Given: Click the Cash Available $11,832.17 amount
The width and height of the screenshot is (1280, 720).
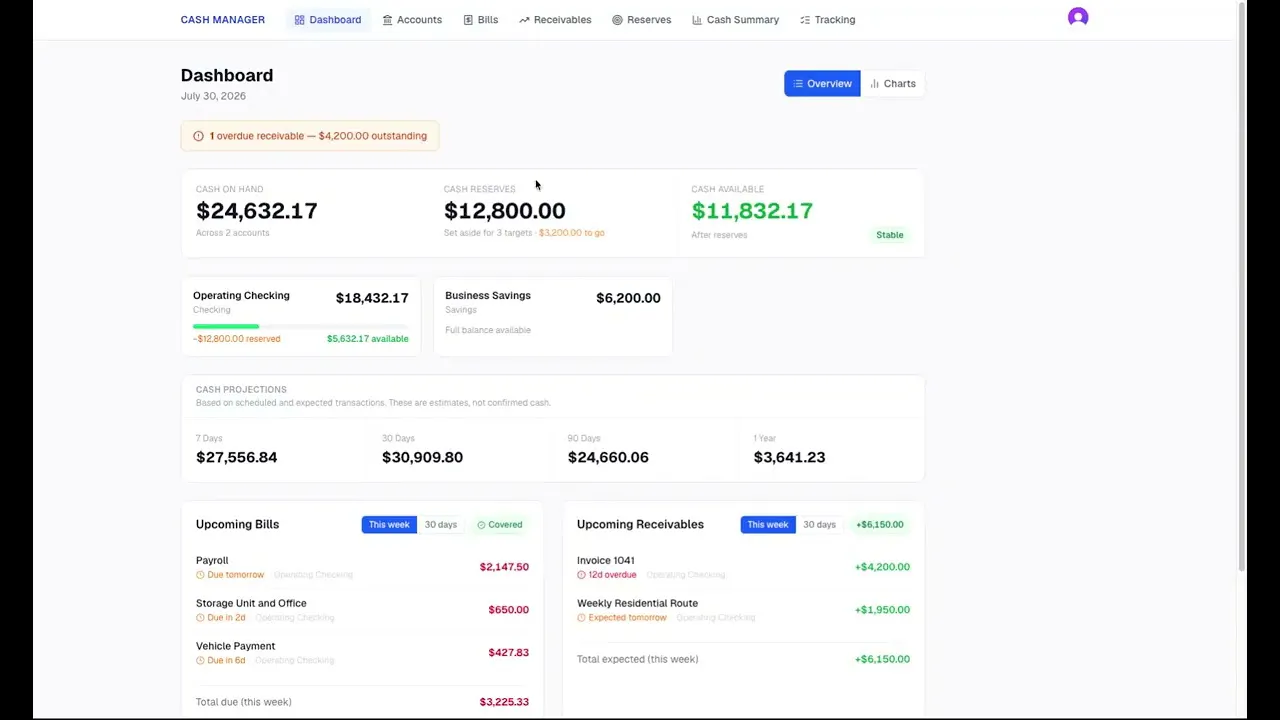Looking at the screenshot, I should (752, 211).
